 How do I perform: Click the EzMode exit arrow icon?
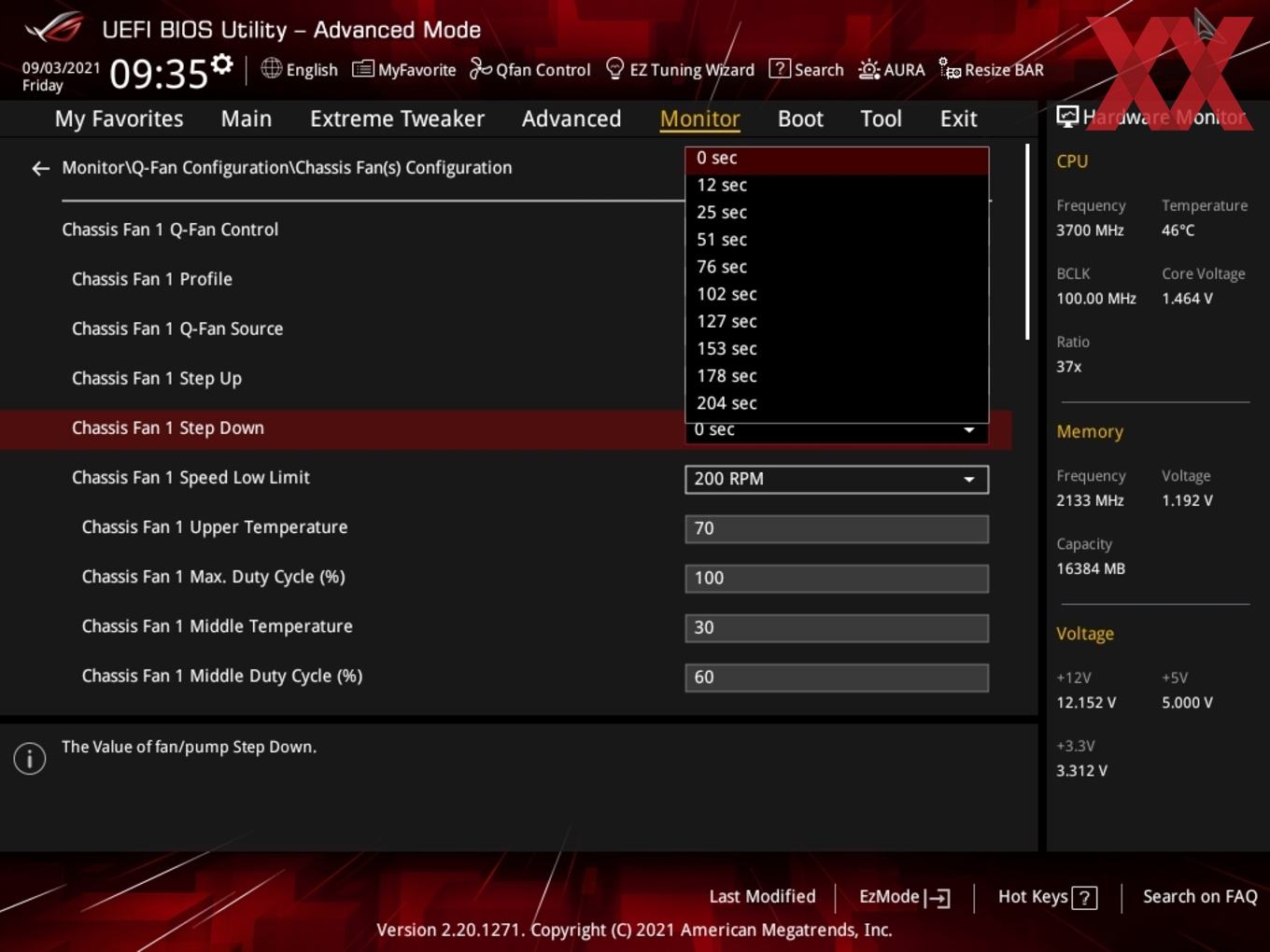938,898
